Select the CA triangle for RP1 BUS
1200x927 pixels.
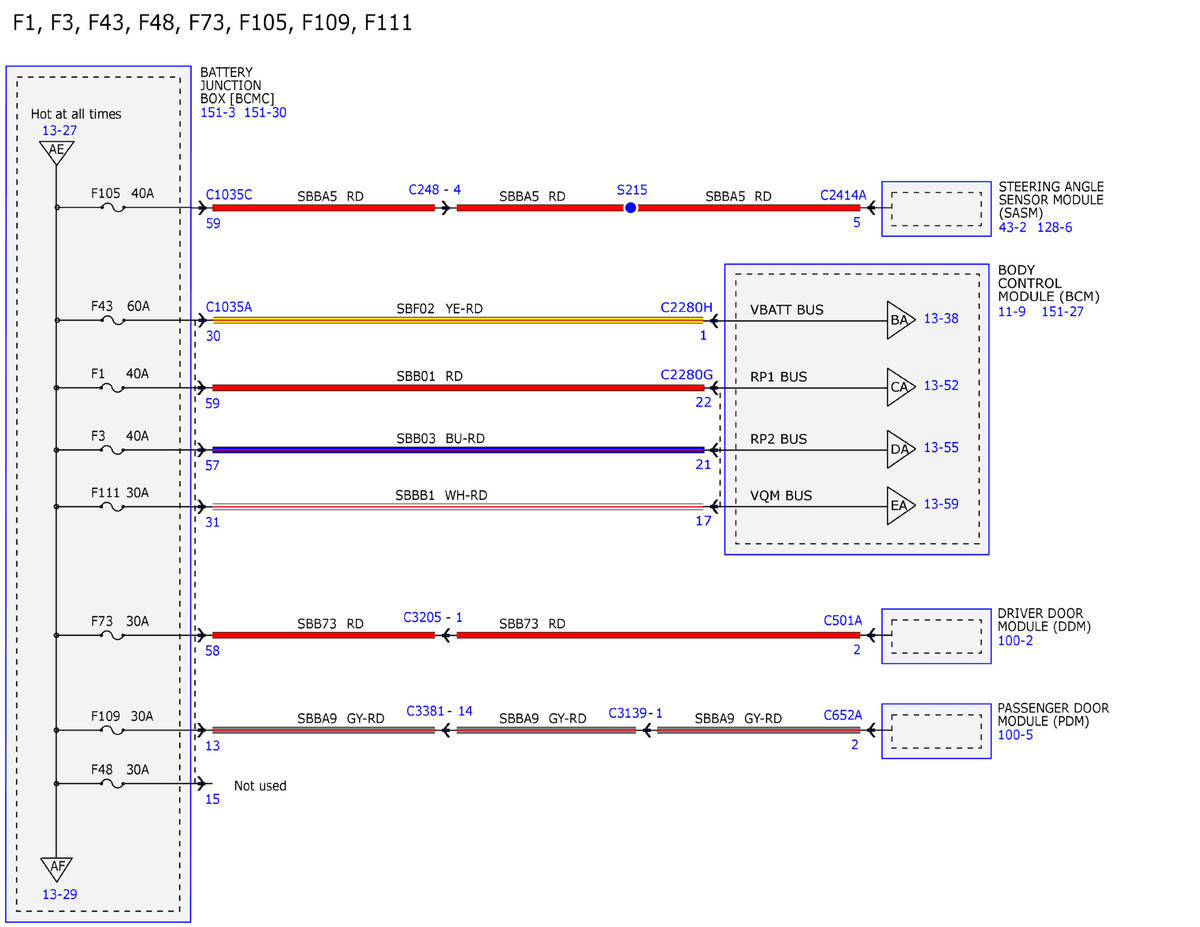coord(900,387)
